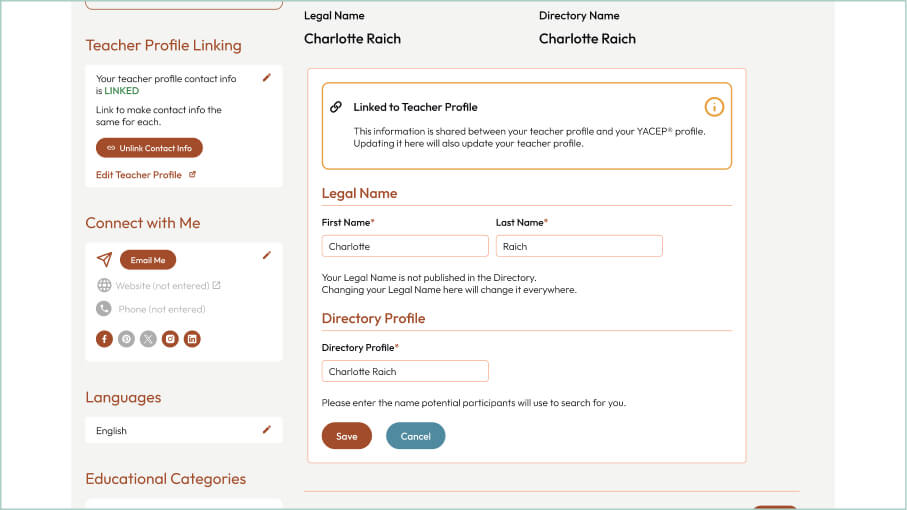This screenshot has height=510, width=907.
Task: Click into the Last Name field
Action: point(579,246)
